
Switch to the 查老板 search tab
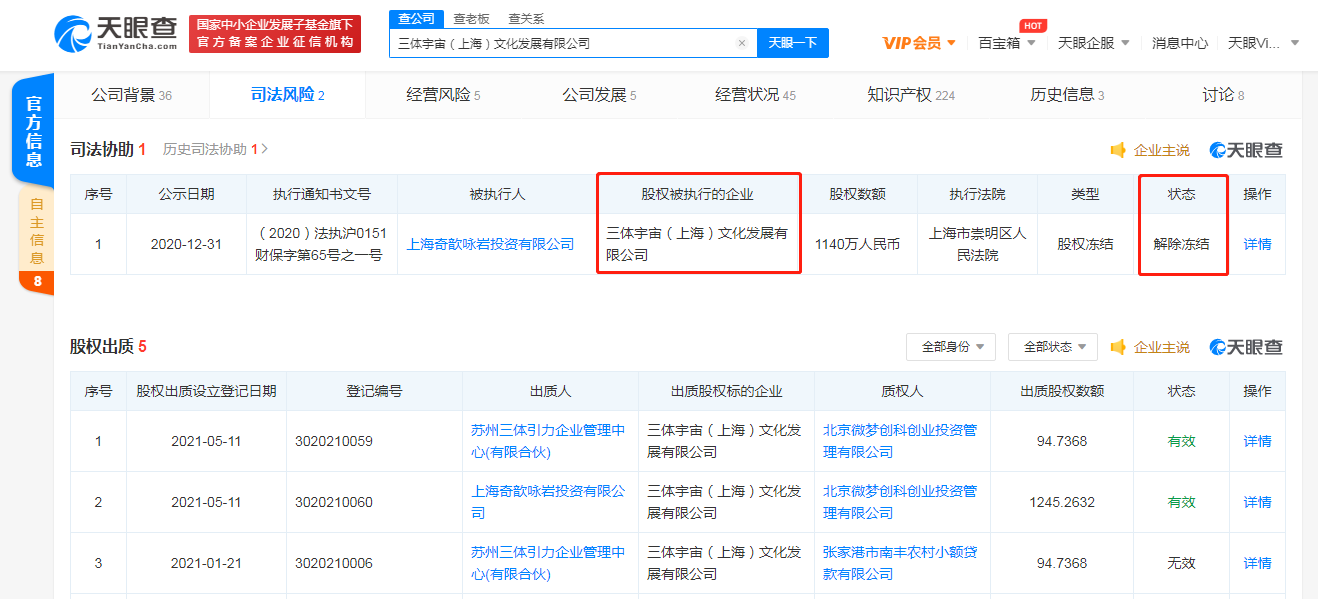click(x=471, y=18)
